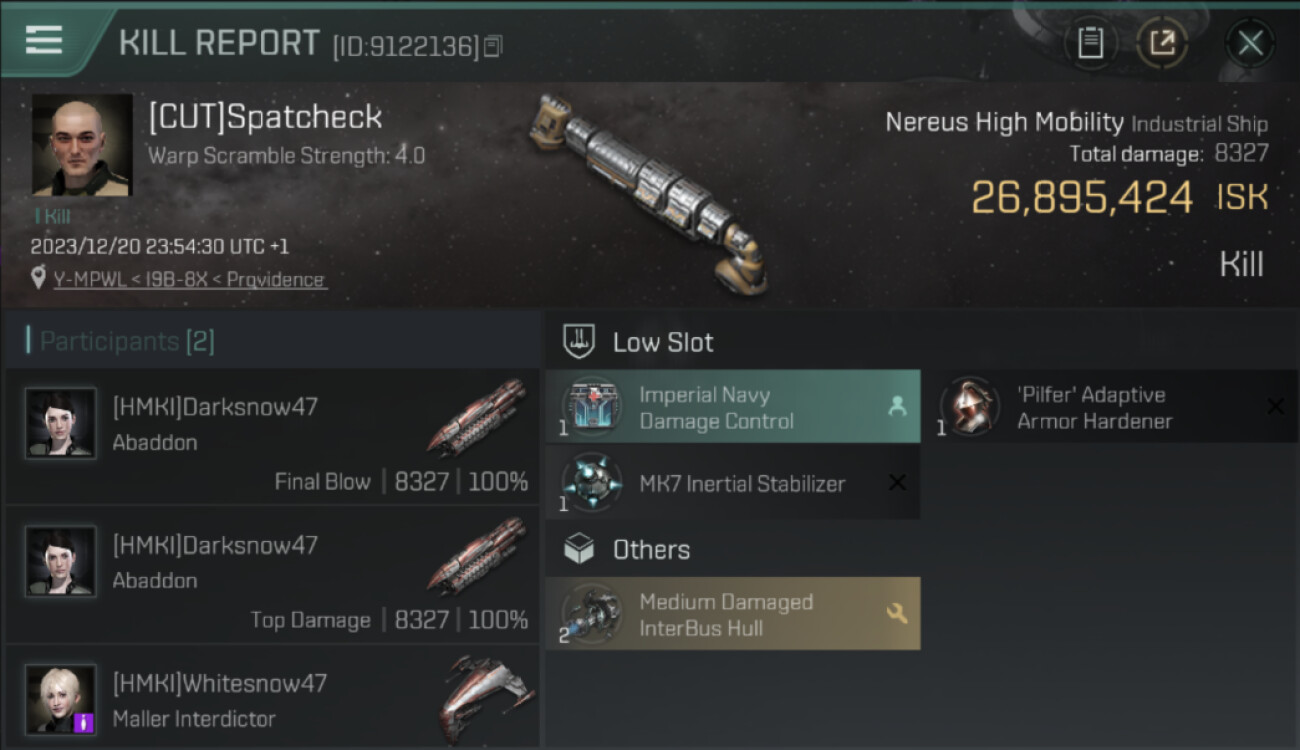
Task: Select the Medium Damaged InterBus Hull item
Action: point(733,614)
